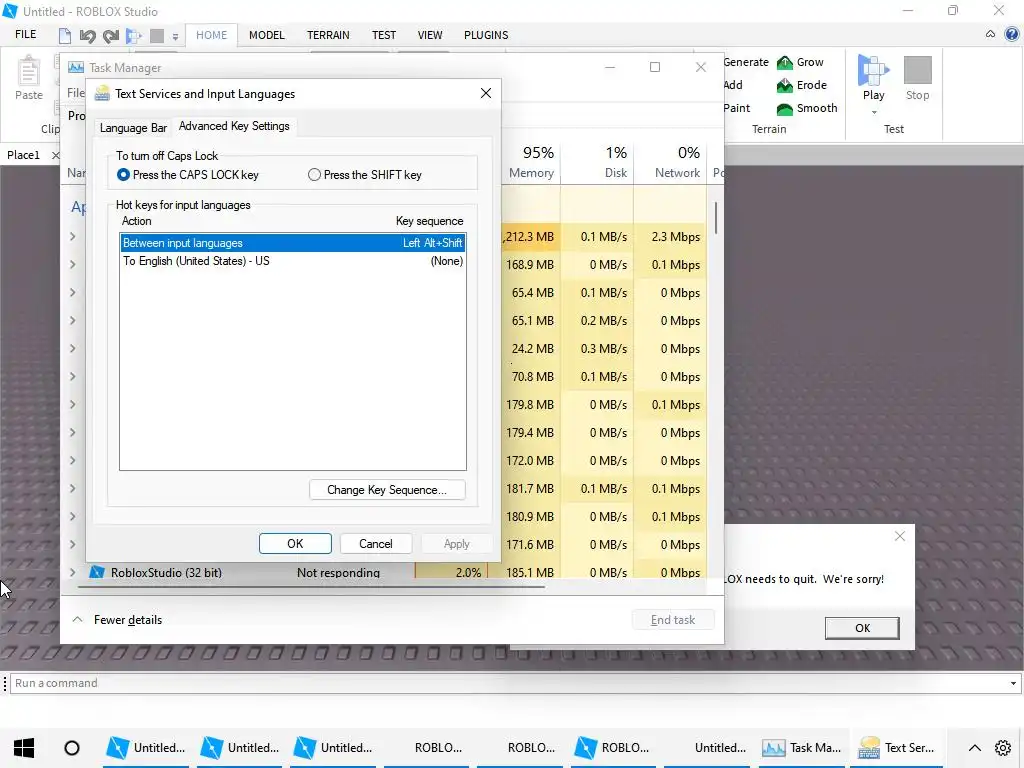Show hidden icons taskbar caret
This screenshot has height=768, width=1024.
click(x=974, y=748)
